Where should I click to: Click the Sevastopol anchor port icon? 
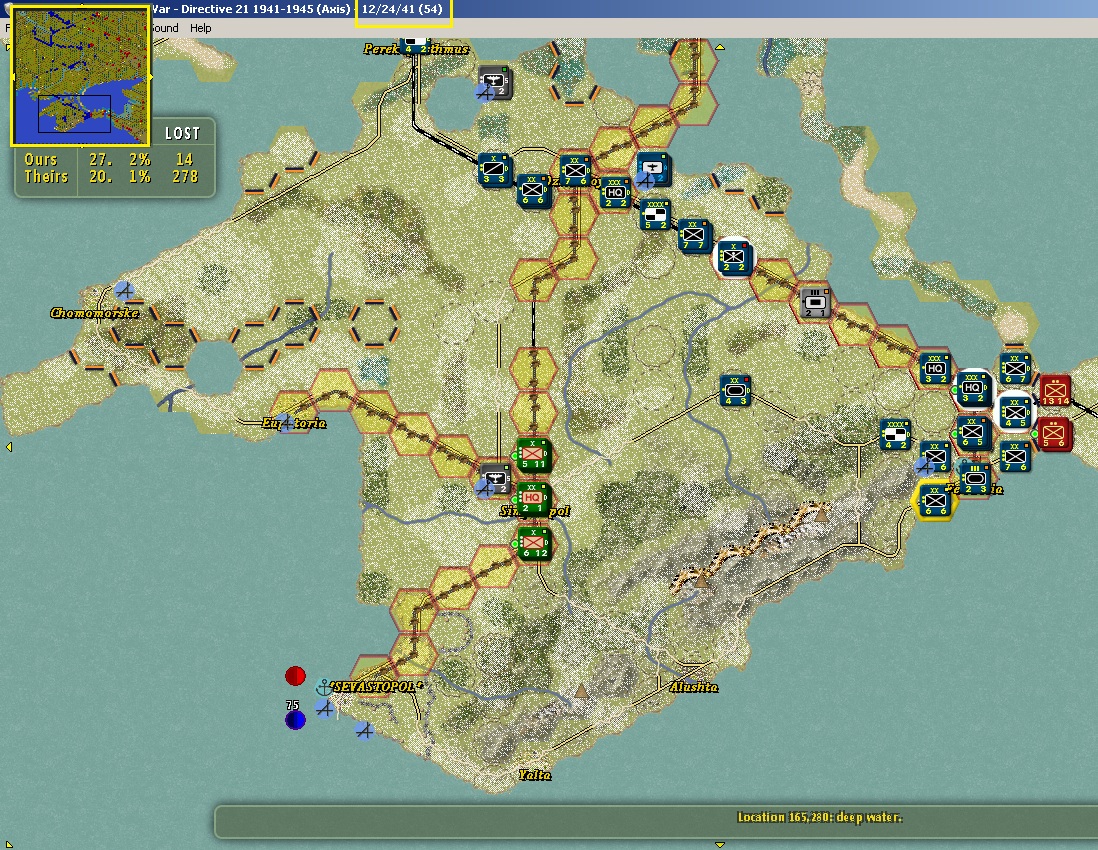pos(323,687)
